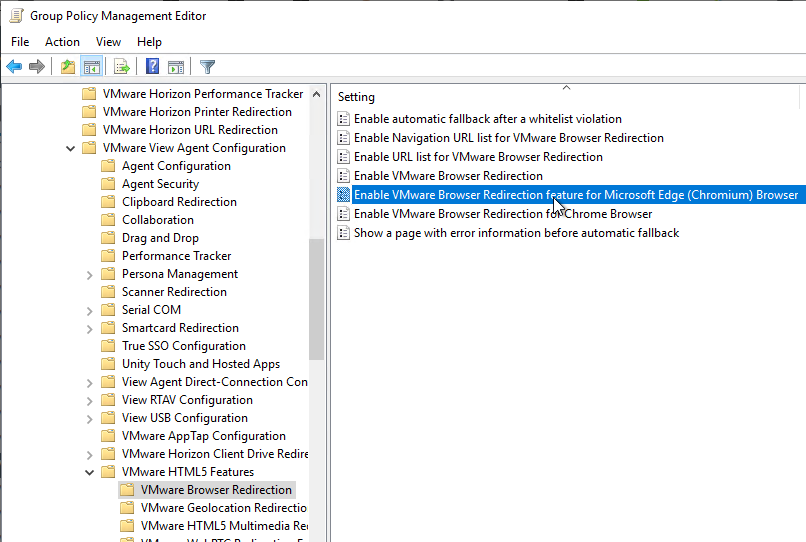Open the Help menu

tap(149, 42)
